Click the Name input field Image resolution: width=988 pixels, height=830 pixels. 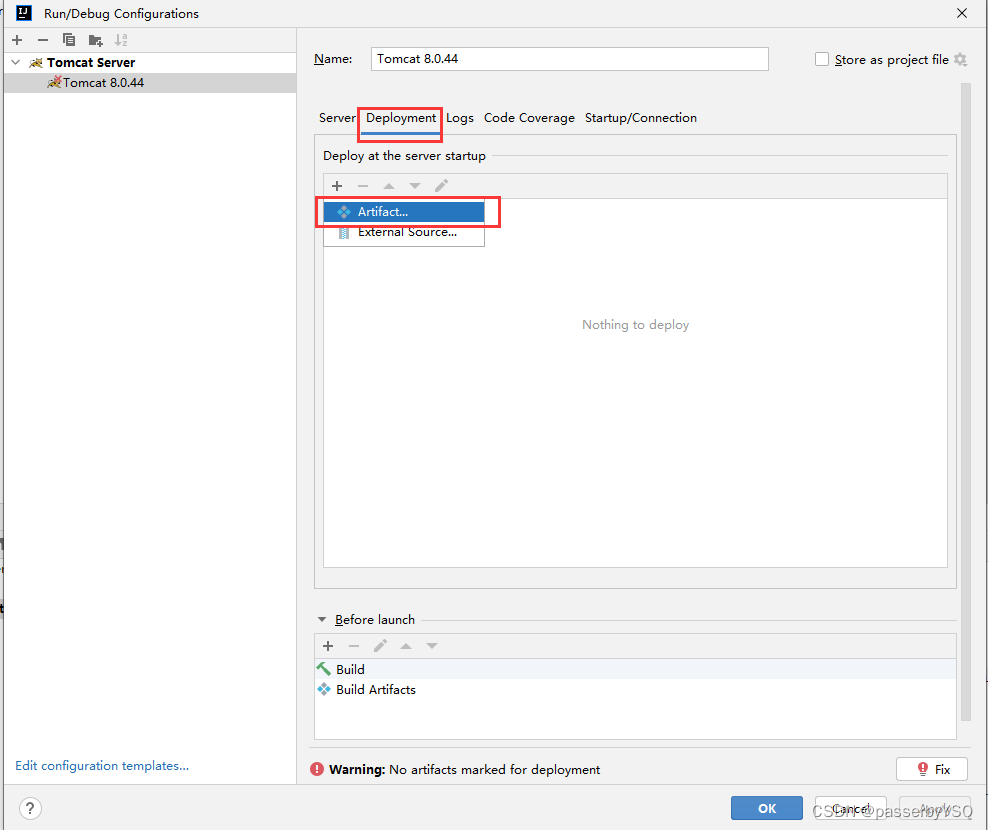point(569,59)
